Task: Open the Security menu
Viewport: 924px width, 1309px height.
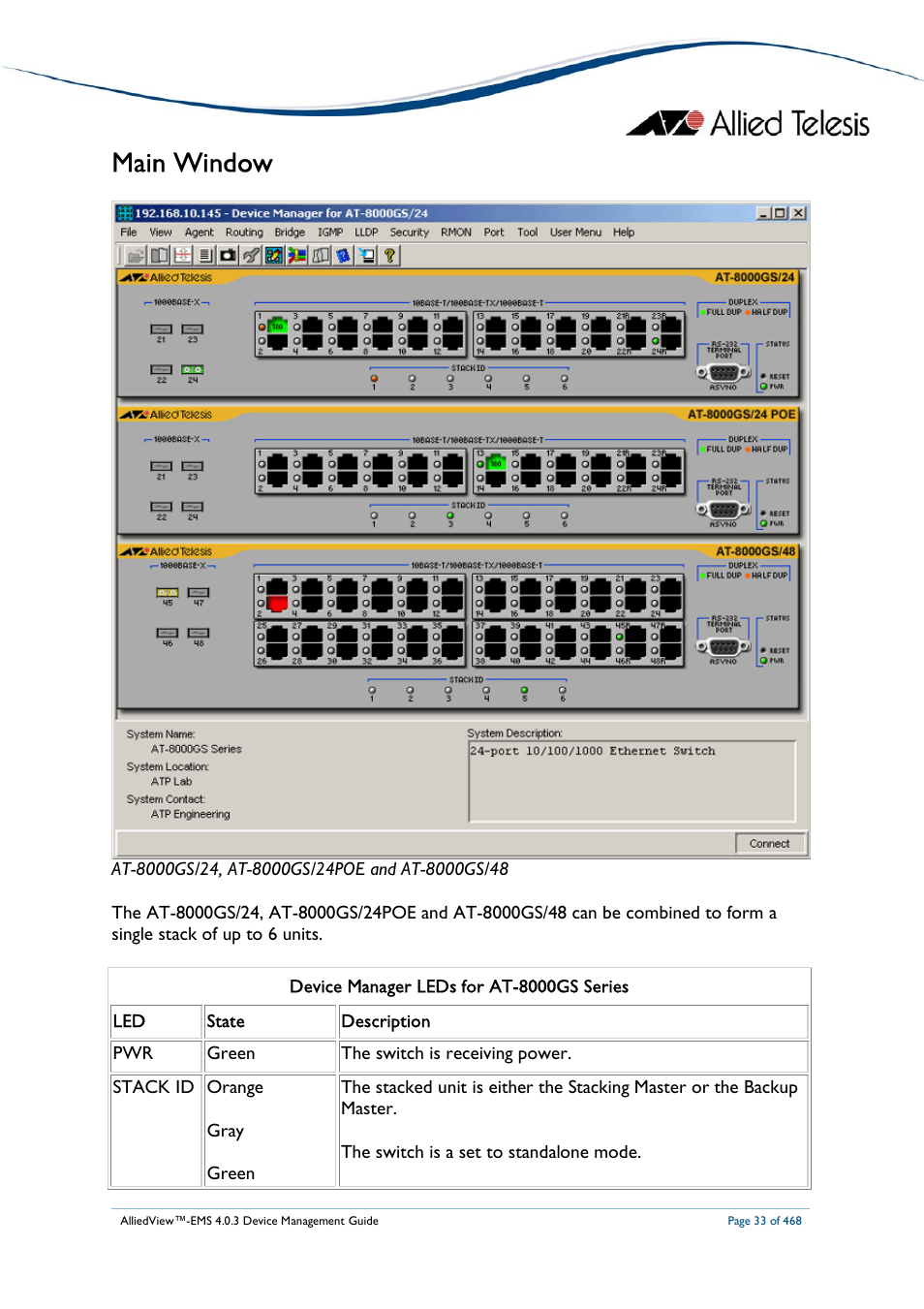Action: (x=410, y=233)
